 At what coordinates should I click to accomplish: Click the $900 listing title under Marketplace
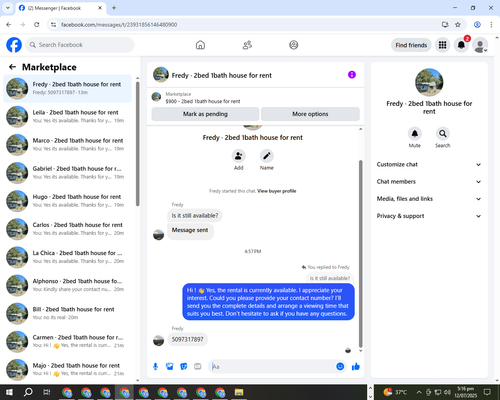pos(203,101)
